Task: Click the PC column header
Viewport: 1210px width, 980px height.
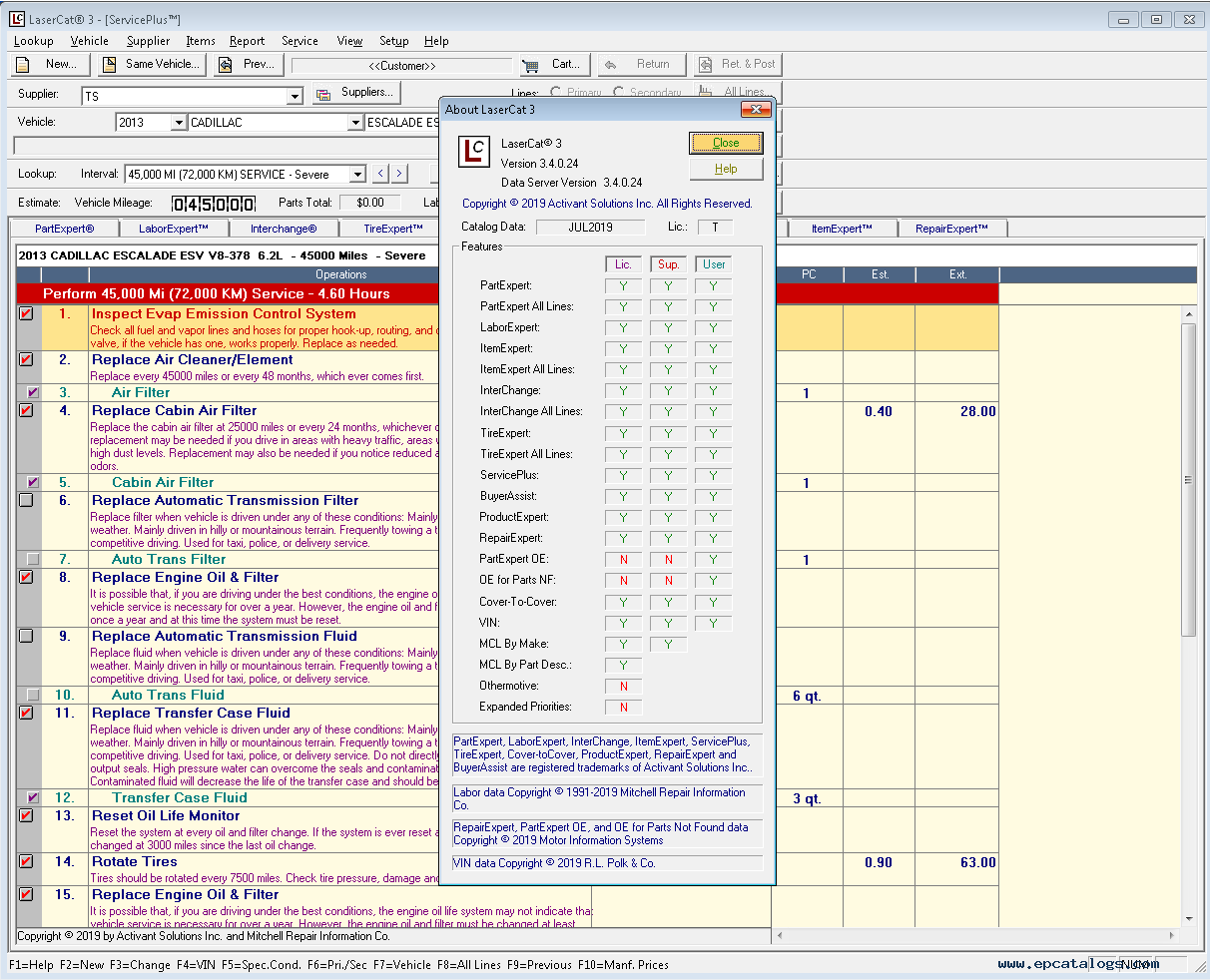Action: [x=808, y=274]
